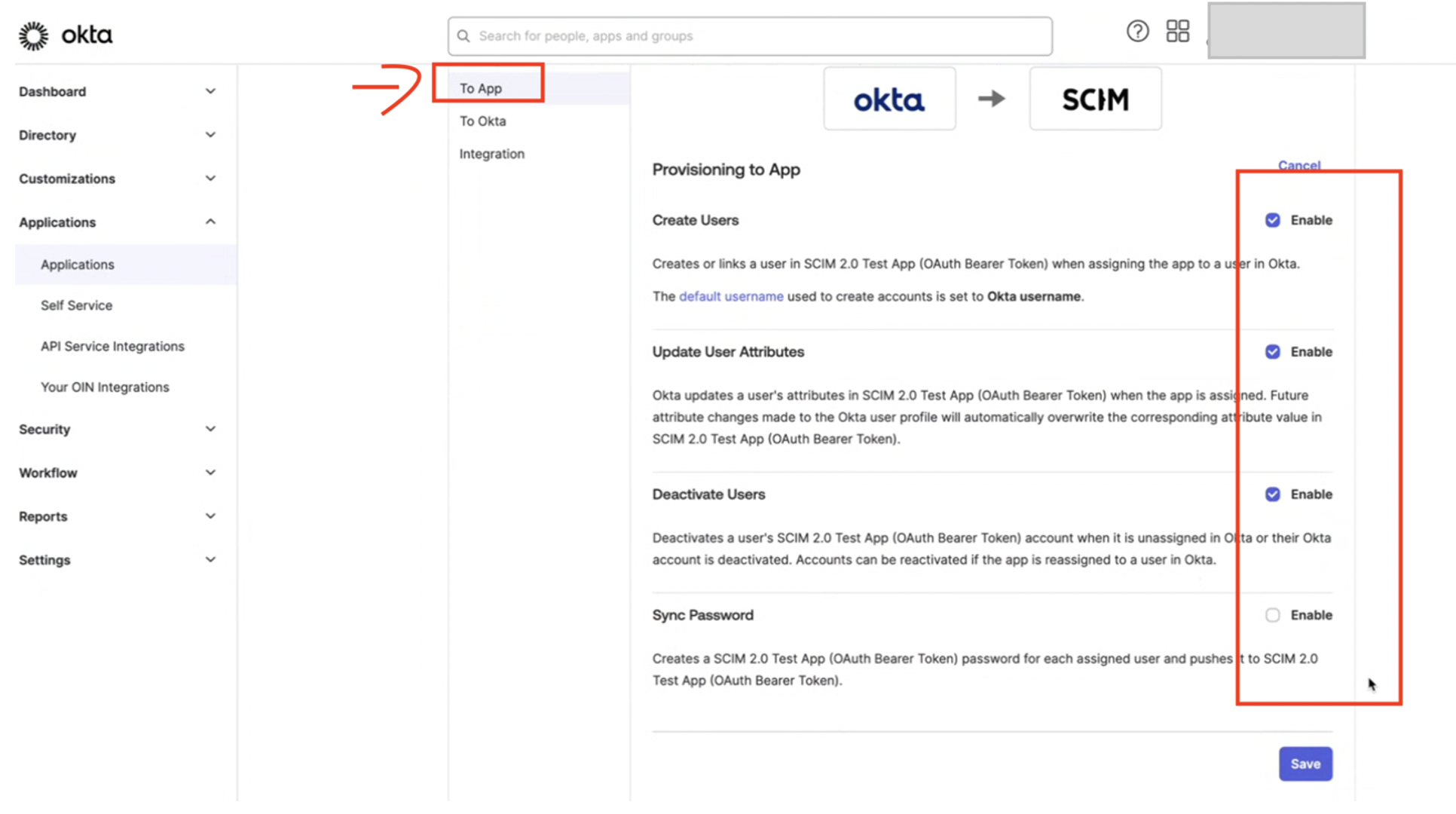Image resolution: width=1456 pixels, height=814 pixels.
Task: Open Your OIN Integrations
Action: 105,387
